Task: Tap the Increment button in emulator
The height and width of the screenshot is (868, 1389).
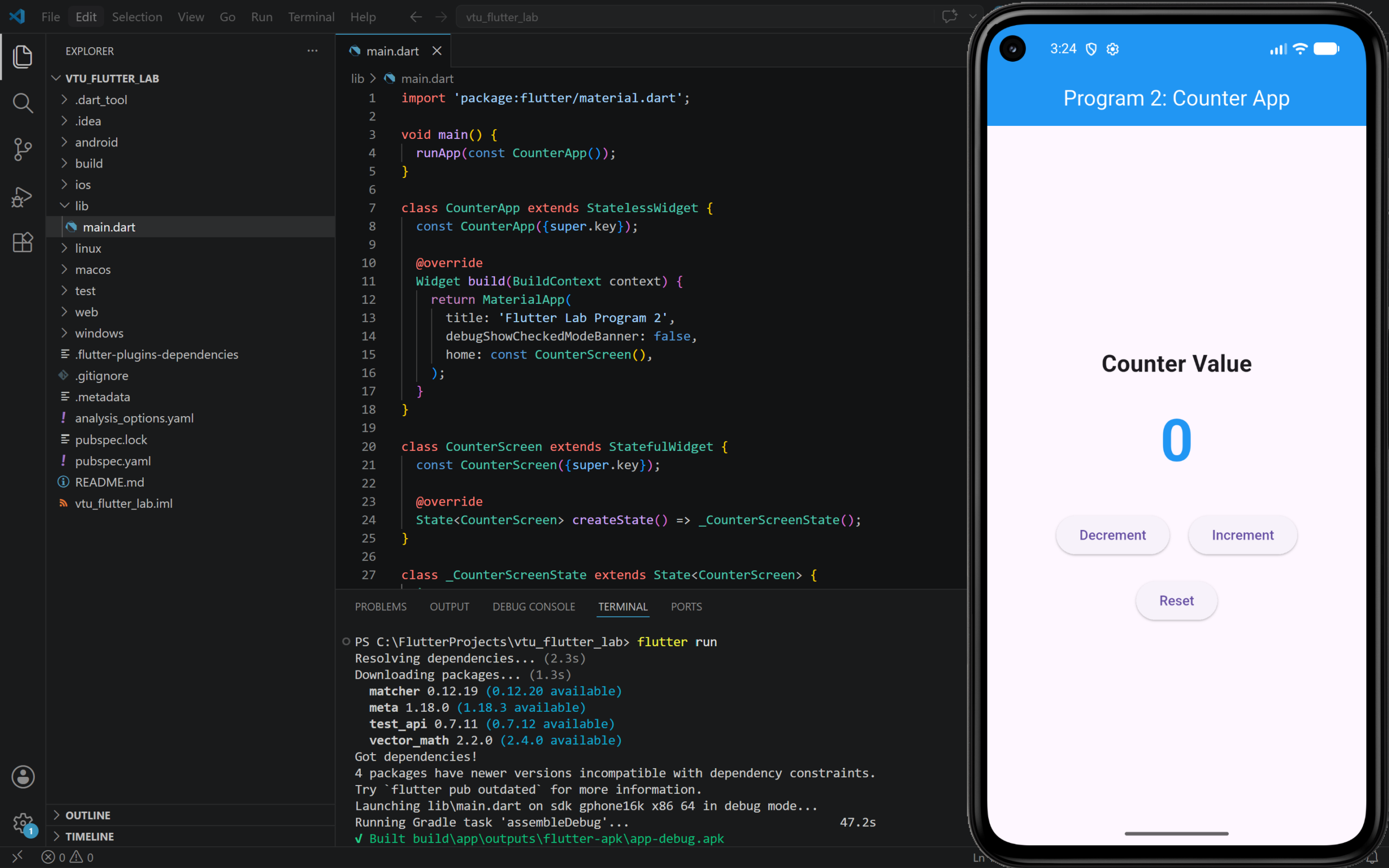Action: pyautogui.click(x=1243, y=535)
